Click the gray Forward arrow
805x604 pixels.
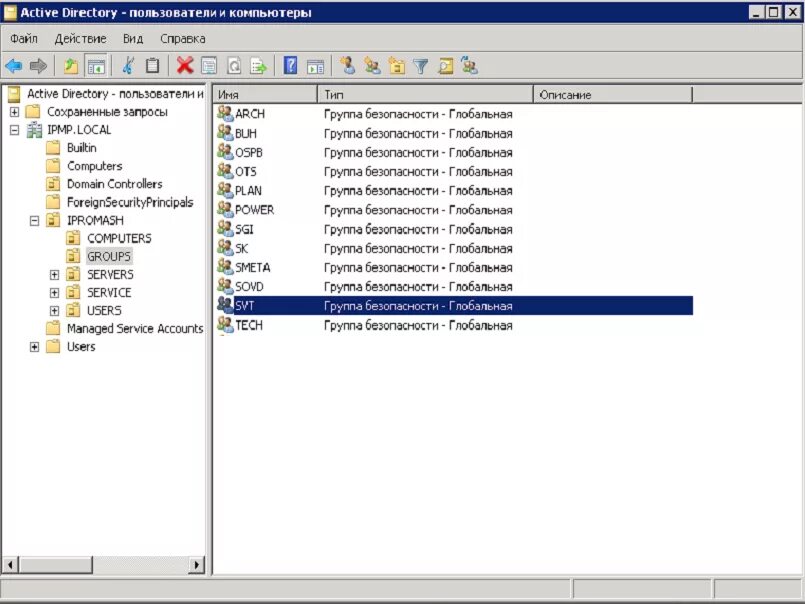(39, 66)
